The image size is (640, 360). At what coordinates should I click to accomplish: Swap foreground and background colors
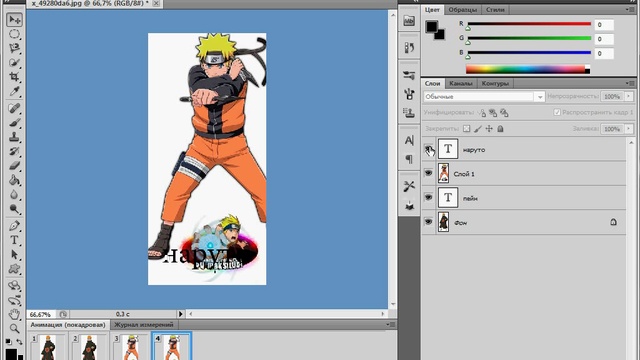19,341
